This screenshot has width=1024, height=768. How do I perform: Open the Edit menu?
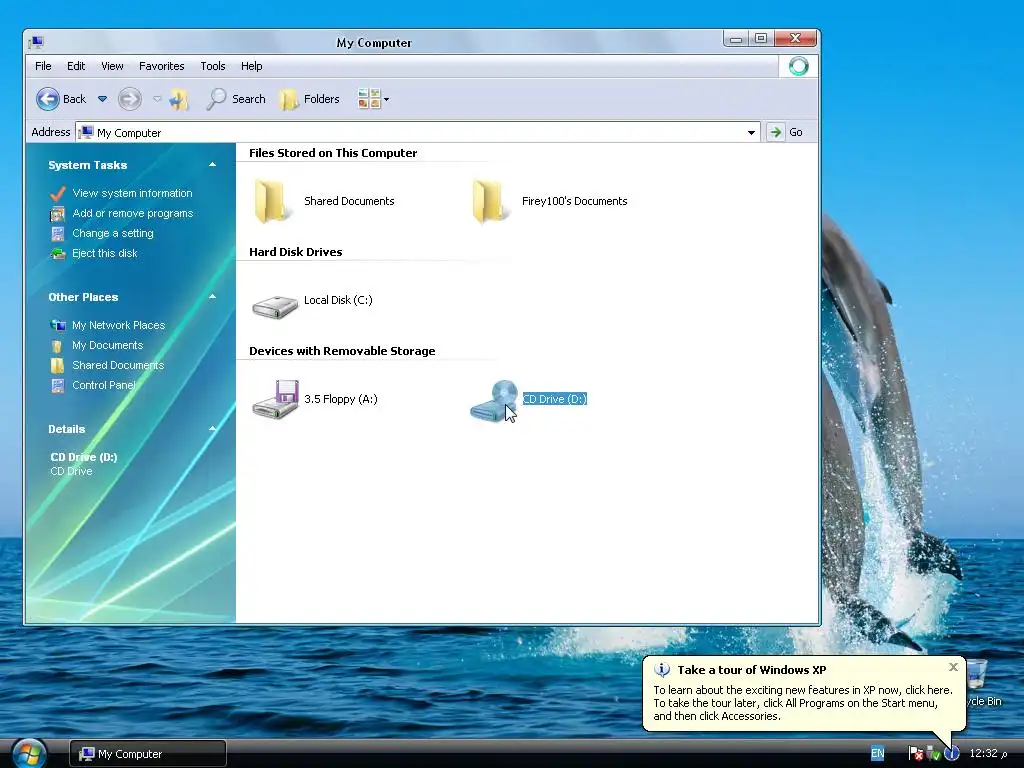pyautogui.click(x=76, y=66)
